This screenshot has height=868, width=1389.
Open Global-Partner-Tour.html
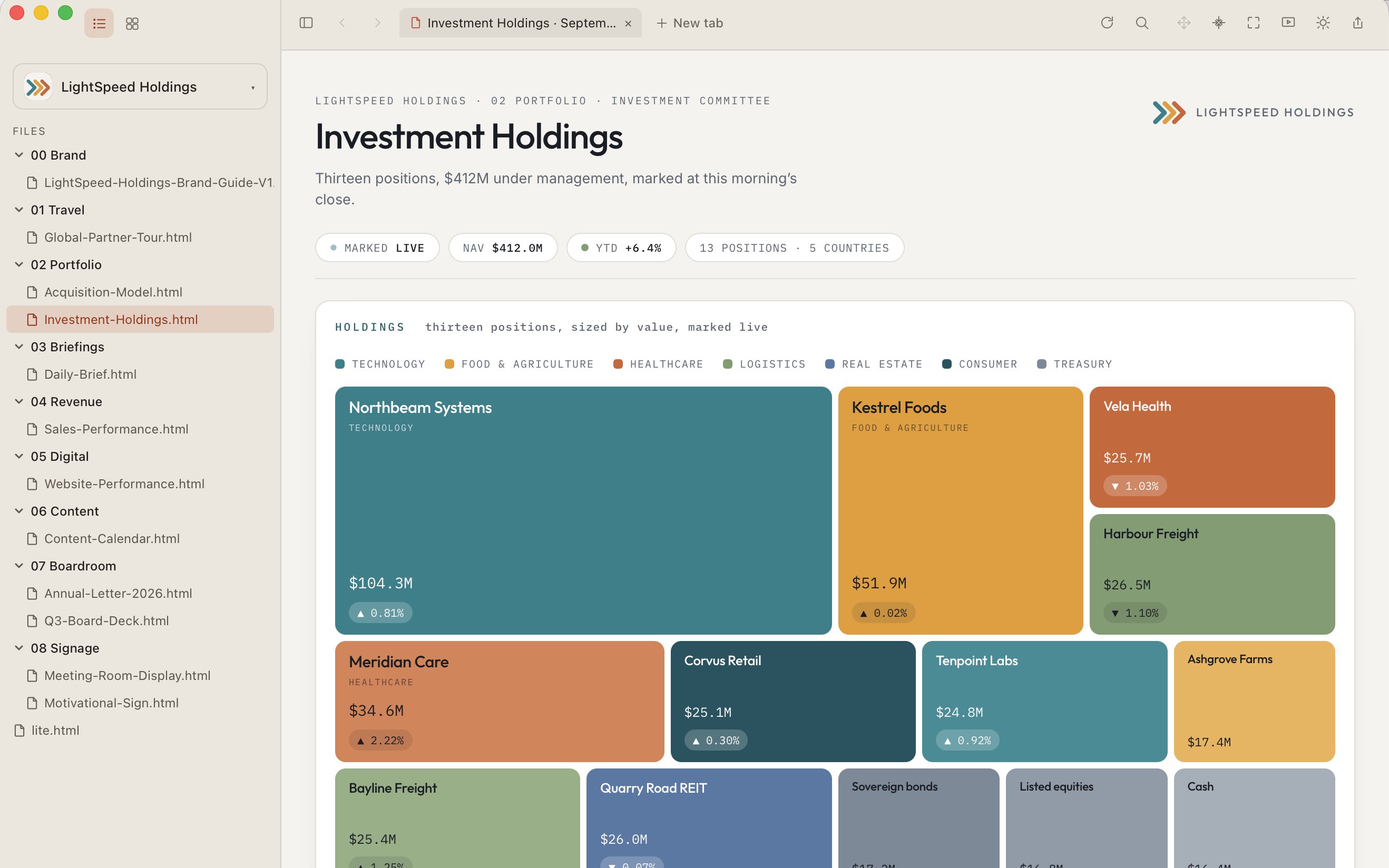[140, 237]
